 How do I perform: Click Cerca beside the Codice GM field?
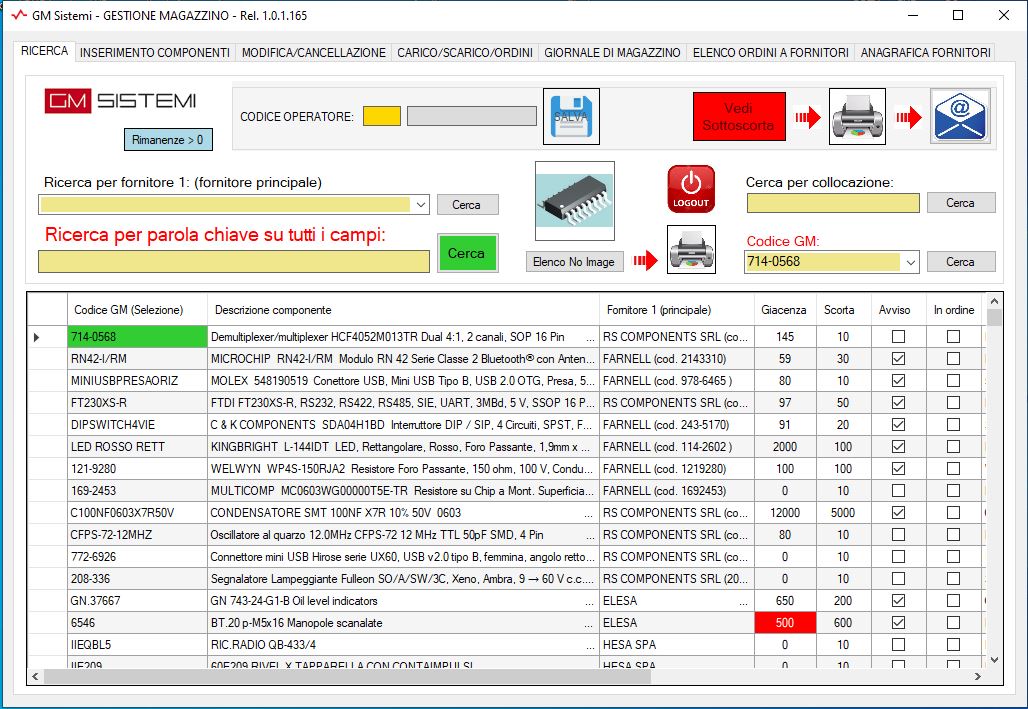(960, 262)
